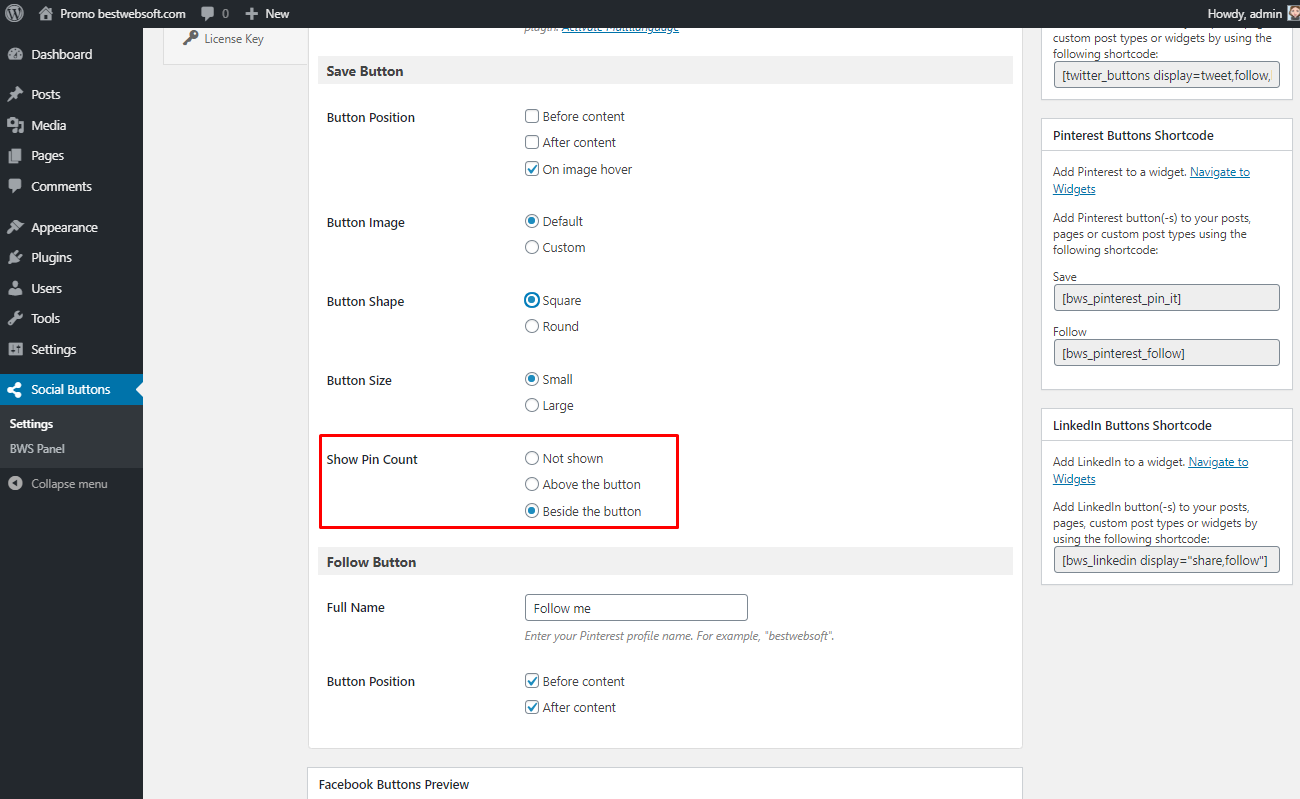The image size is (1300, 799).
Task: Click Navigate to Widgets link under Pinterest
Action: pyautogui.click(x=1151, y=180)
